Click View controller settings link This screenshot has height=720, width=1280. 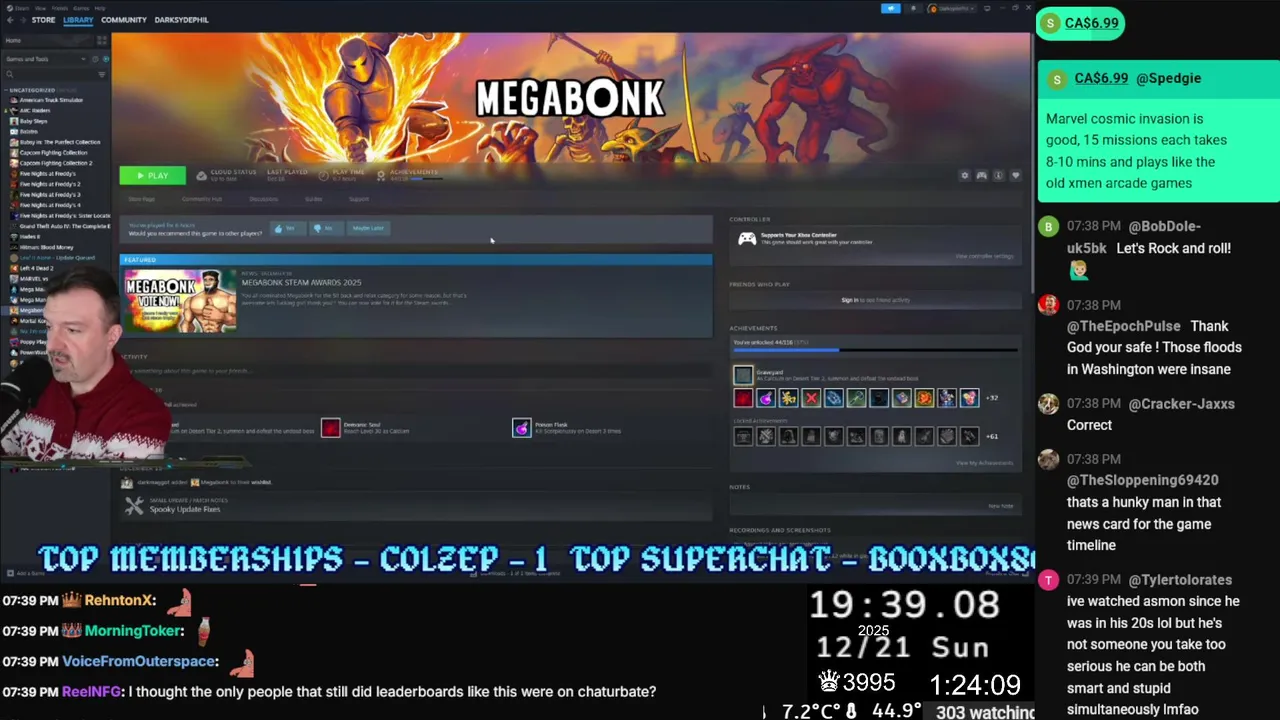[984, 257]
